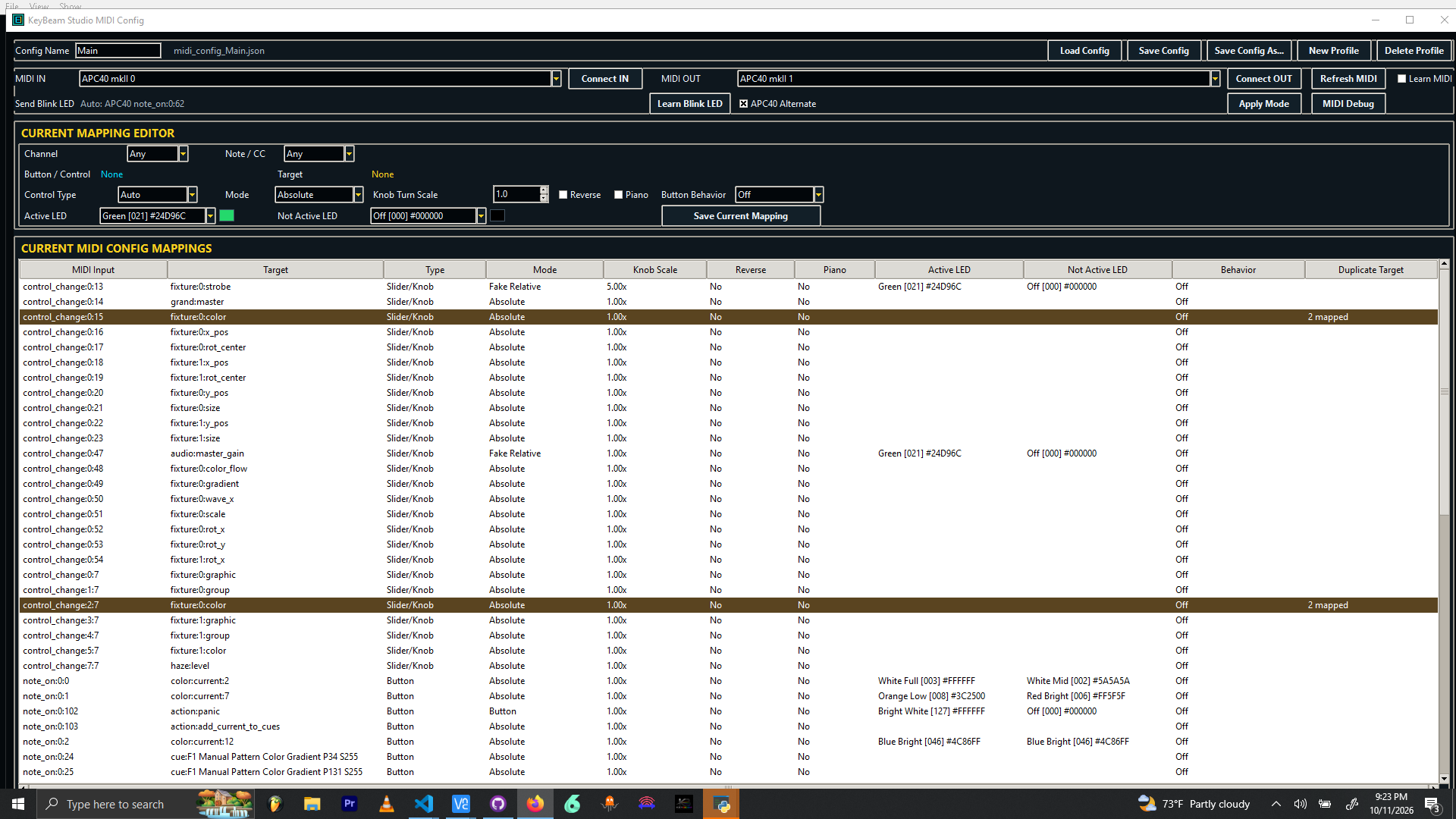
Task: Open the Active LED color dropdown
Action: click(210, 216)
